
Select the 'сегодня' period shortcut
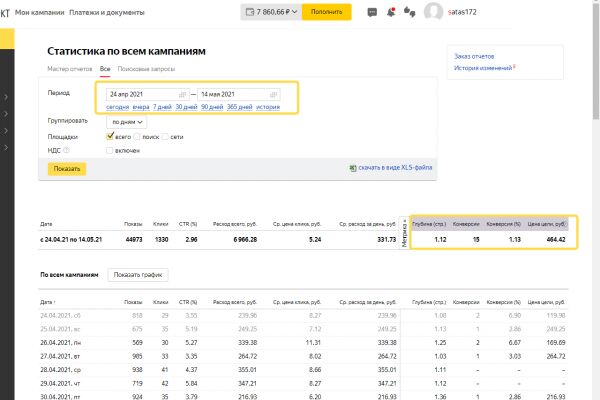click(117, 107)
